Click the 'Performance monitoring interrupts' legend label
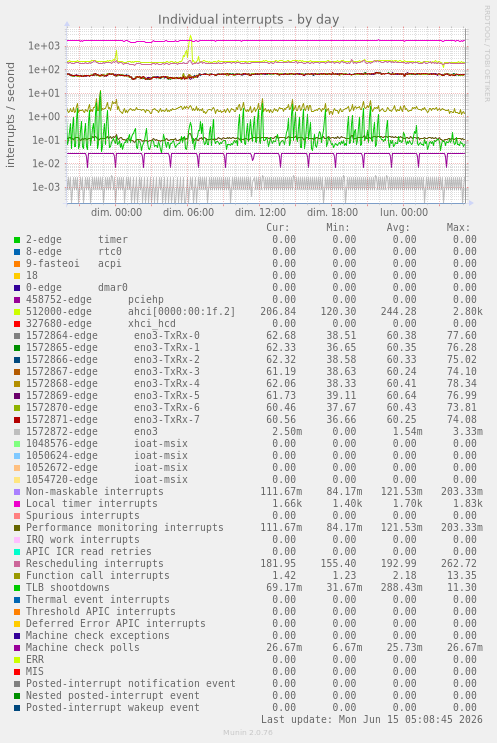 pyautogui.click(x=125, y=528)
